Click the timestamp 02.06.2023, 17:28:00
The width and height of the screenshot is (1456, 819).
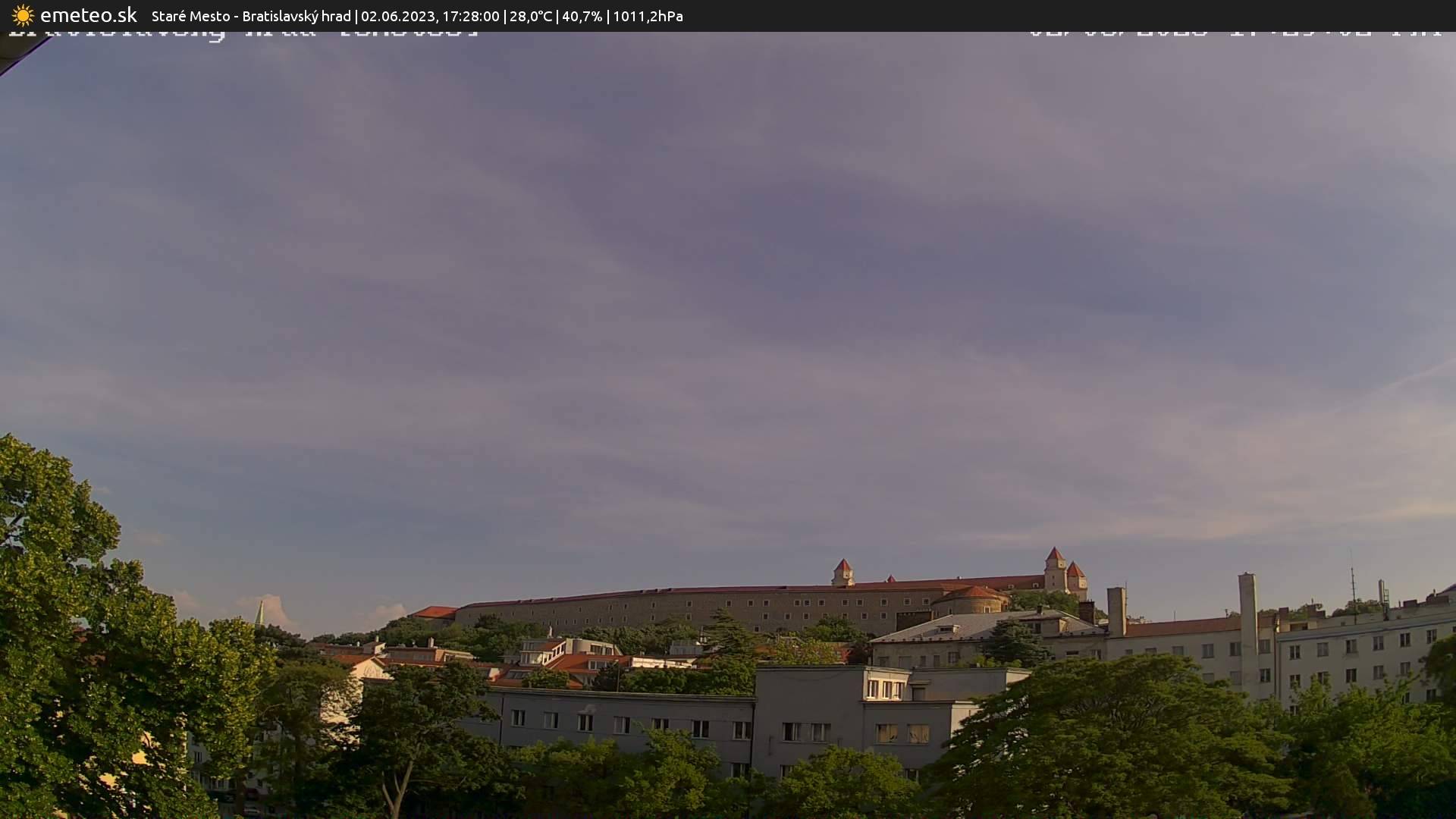431,15
